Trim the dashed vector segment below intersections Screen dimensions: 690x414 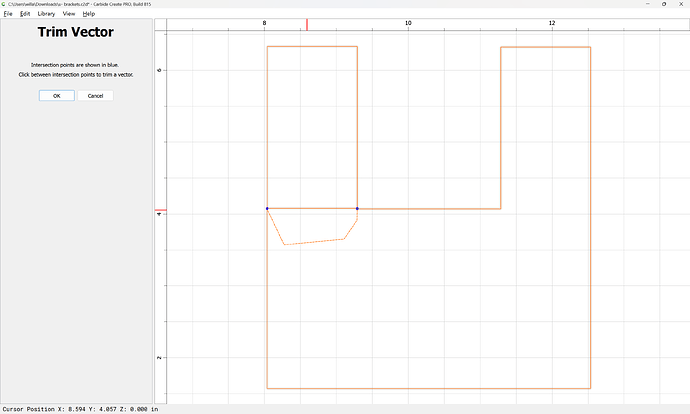(x=313, y=242)
